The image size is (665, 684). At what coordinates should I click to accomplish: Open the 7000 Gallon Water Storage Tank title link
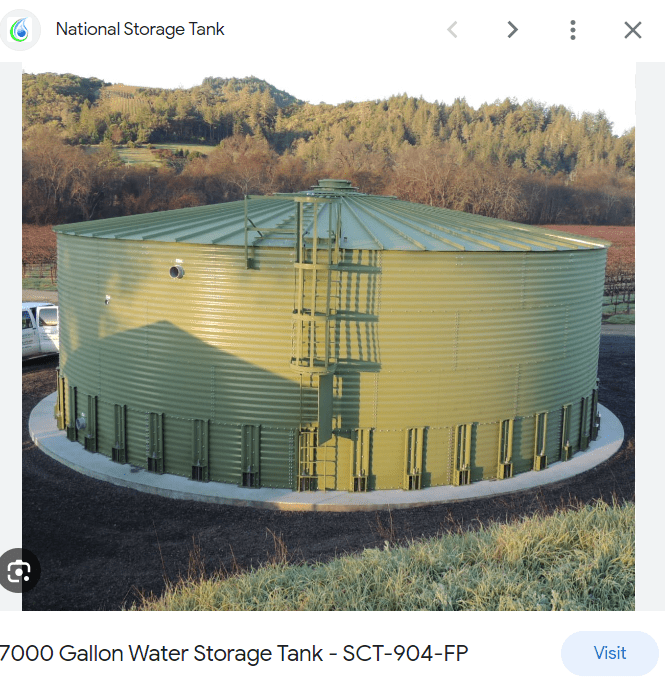[233, 653]
